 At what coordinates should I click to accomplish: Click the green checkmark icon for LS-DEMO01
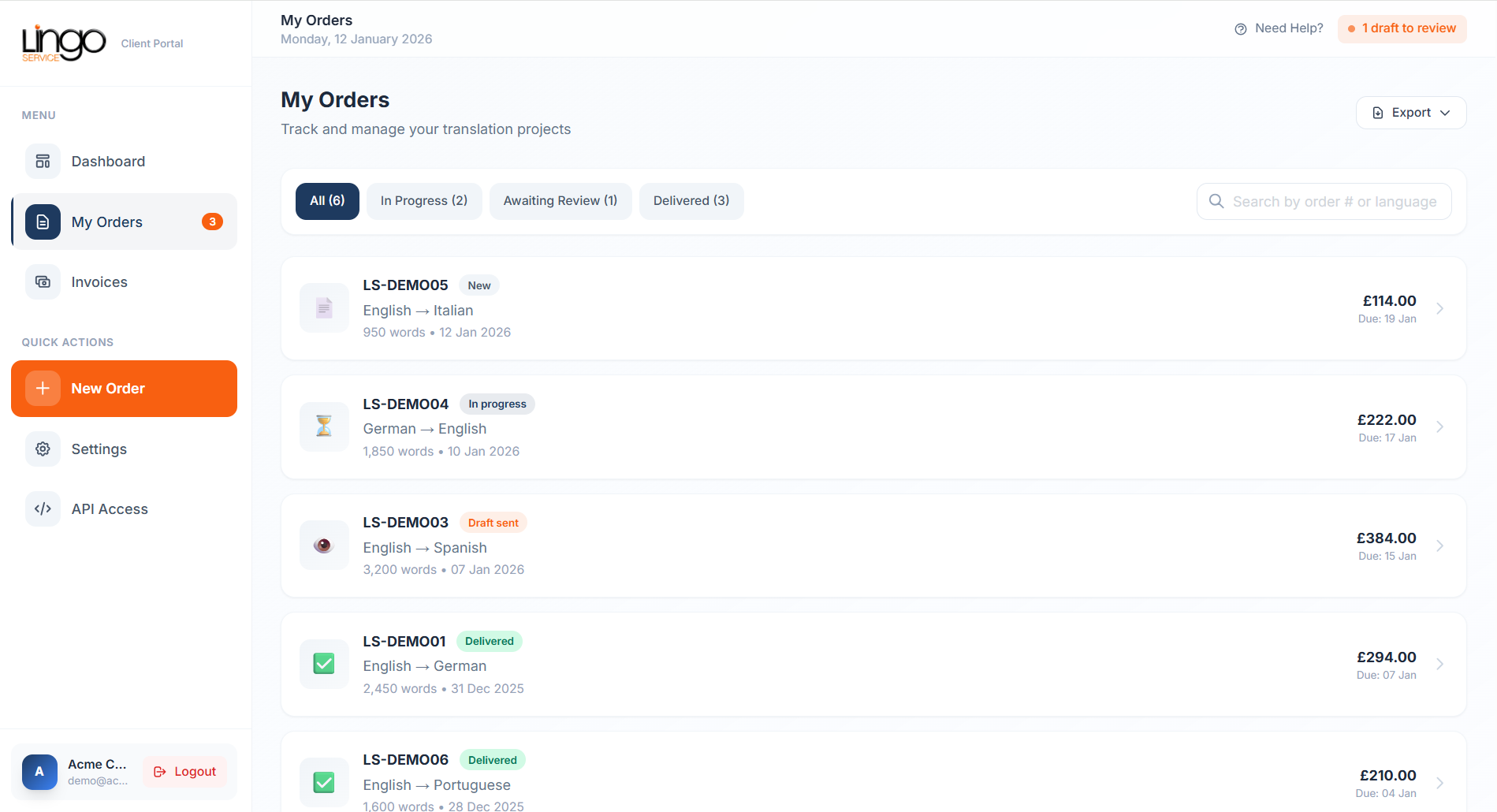[323, 664]
